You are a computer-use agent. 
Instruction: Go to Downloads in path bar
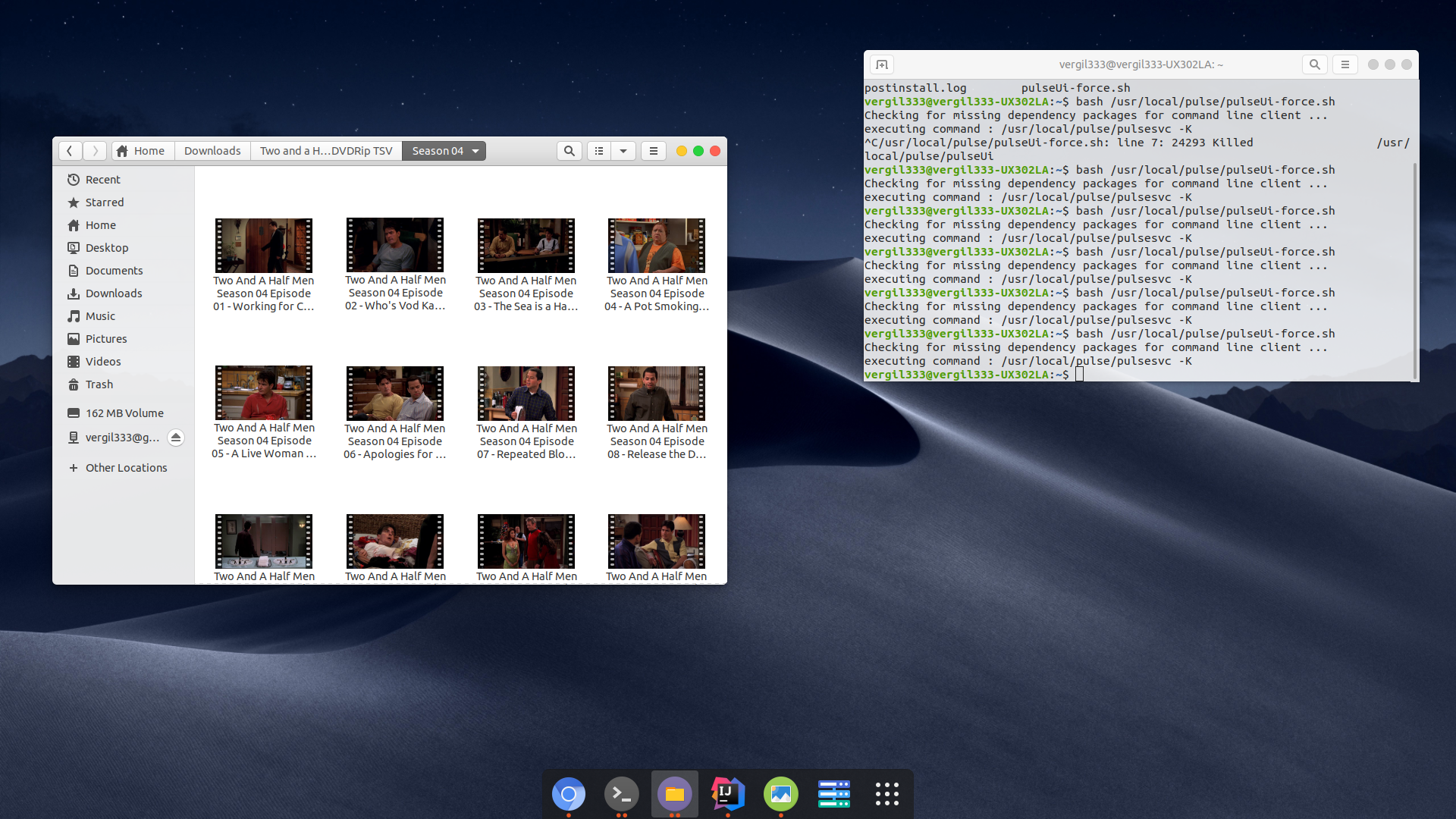212,151
